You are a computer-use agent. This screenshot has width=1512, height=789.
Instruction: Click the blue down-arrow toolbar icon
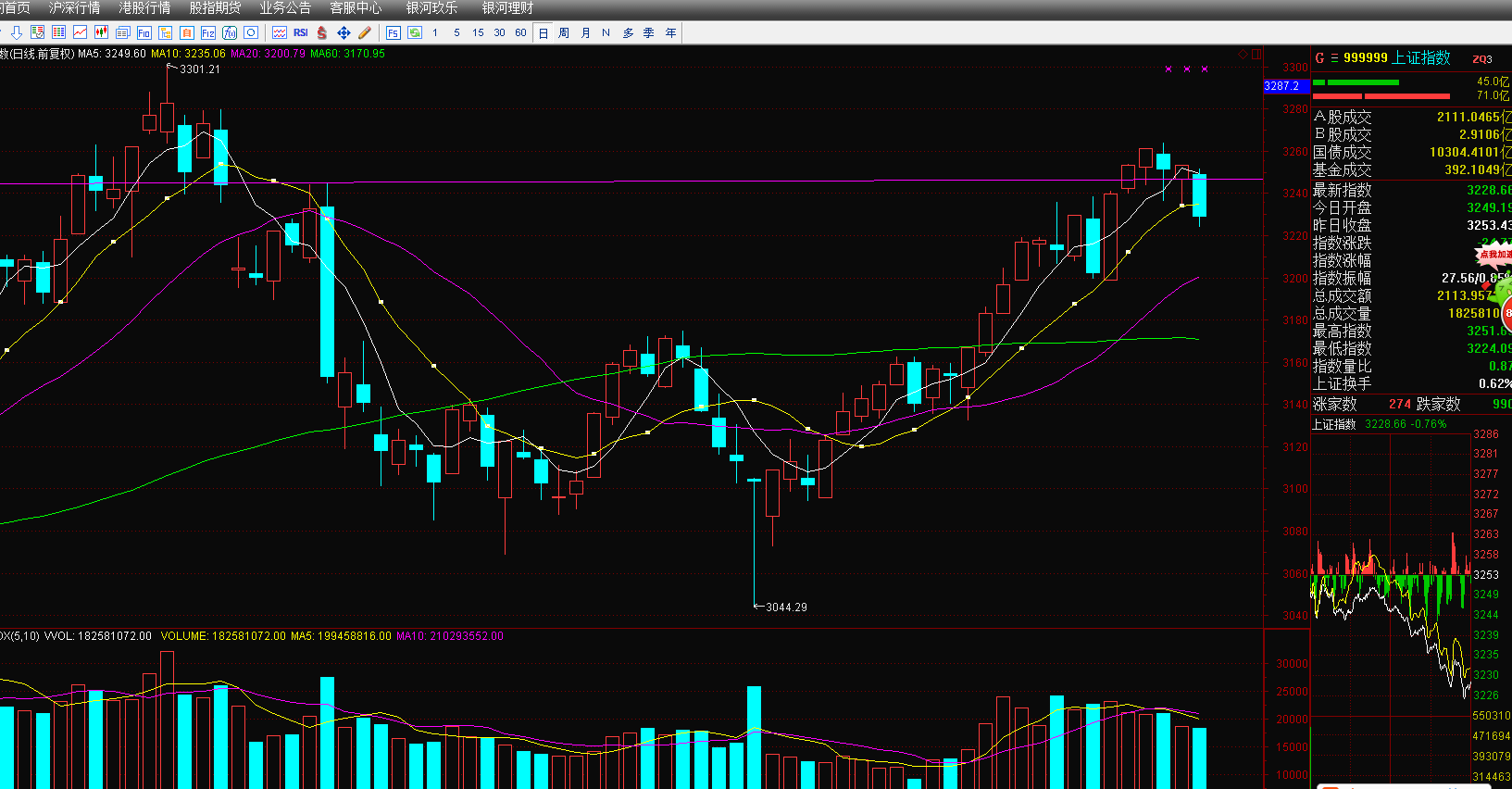click(17, 32)
